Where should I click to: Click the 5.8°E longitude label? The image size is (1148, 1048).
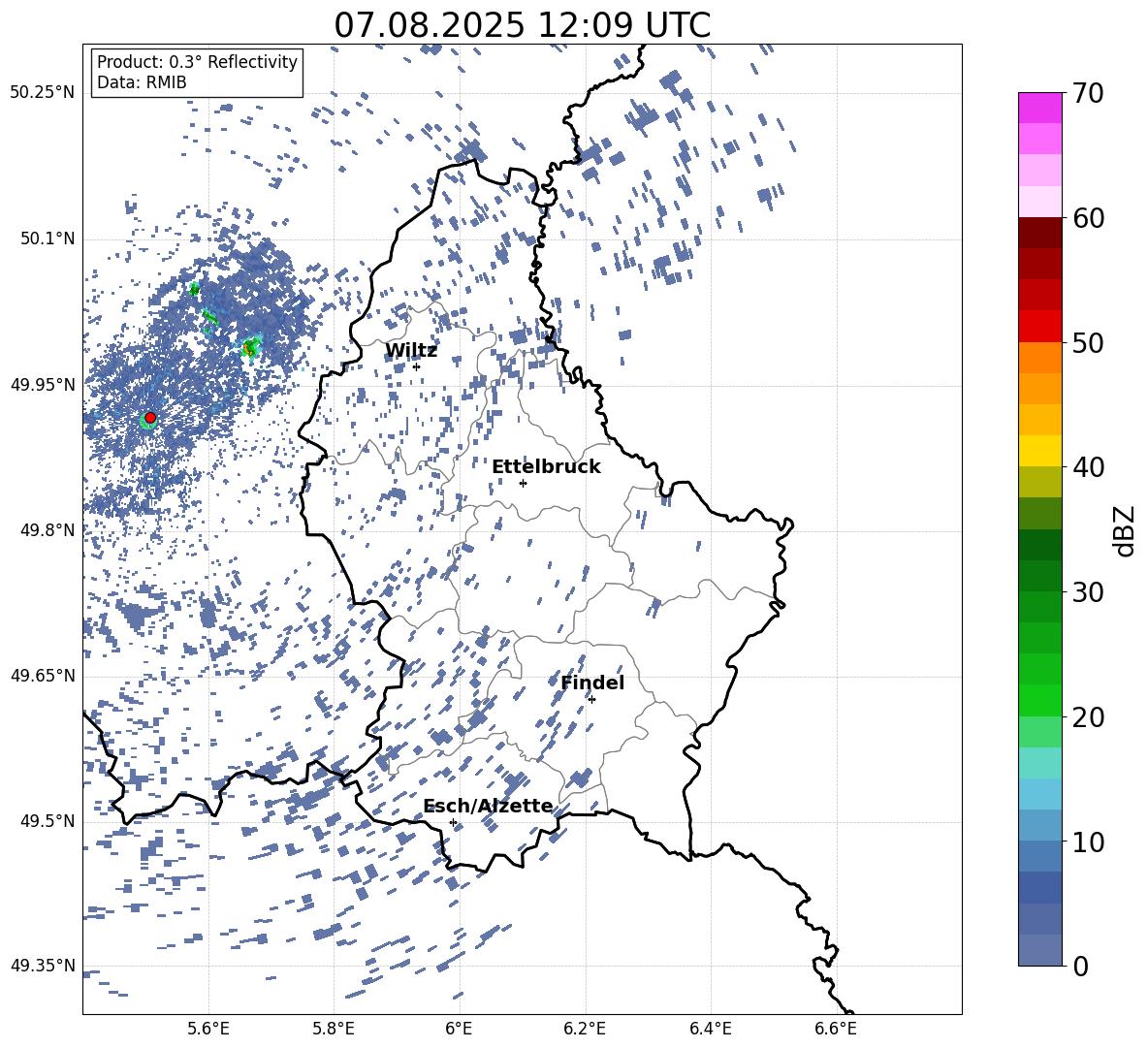334,1030
